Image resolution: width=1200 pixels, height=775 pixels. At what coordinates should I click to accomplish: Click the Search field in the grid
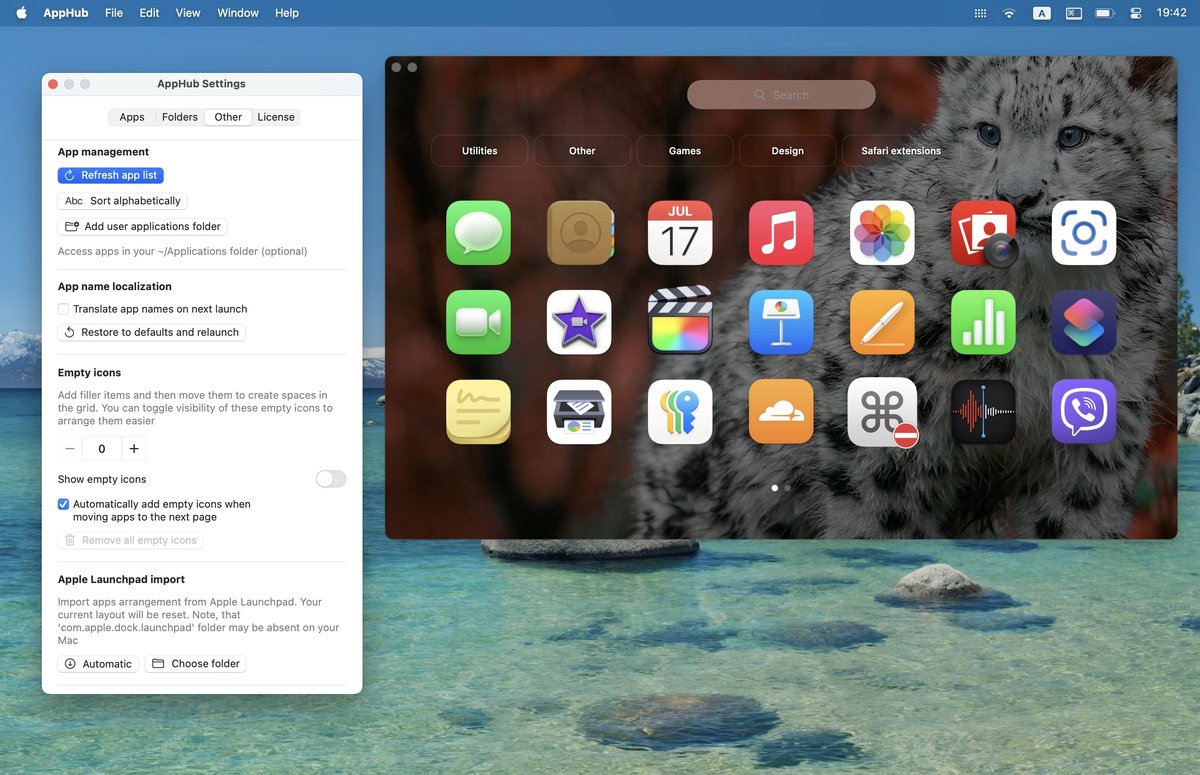pos(781,94)
